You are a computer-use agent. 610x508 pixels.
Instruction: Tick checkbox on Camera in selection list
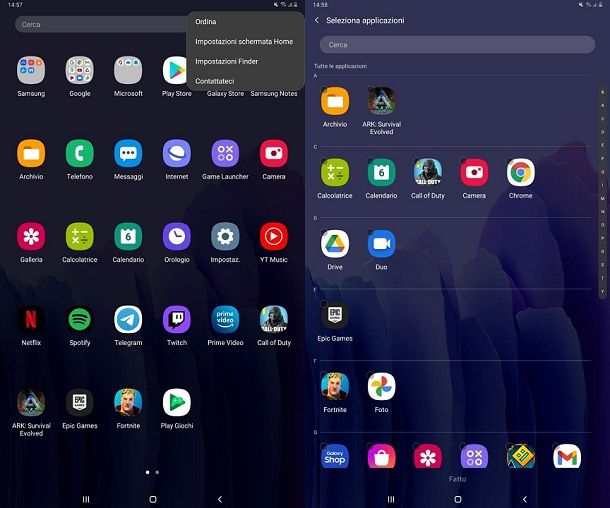click(463, 161)
